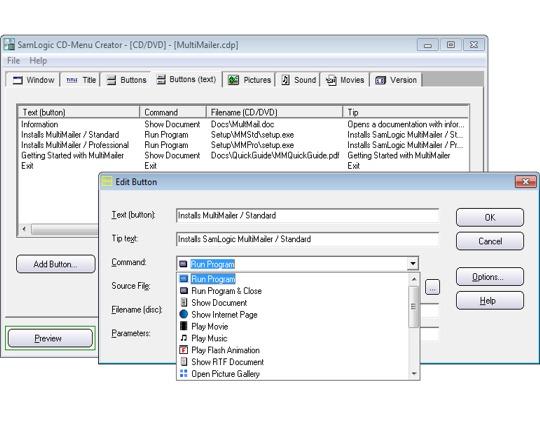The width and height of the screenshot is (540, 423).
Task: Close the Edit Button dialog
Action: pyautogui.click(x=526, y=181)
